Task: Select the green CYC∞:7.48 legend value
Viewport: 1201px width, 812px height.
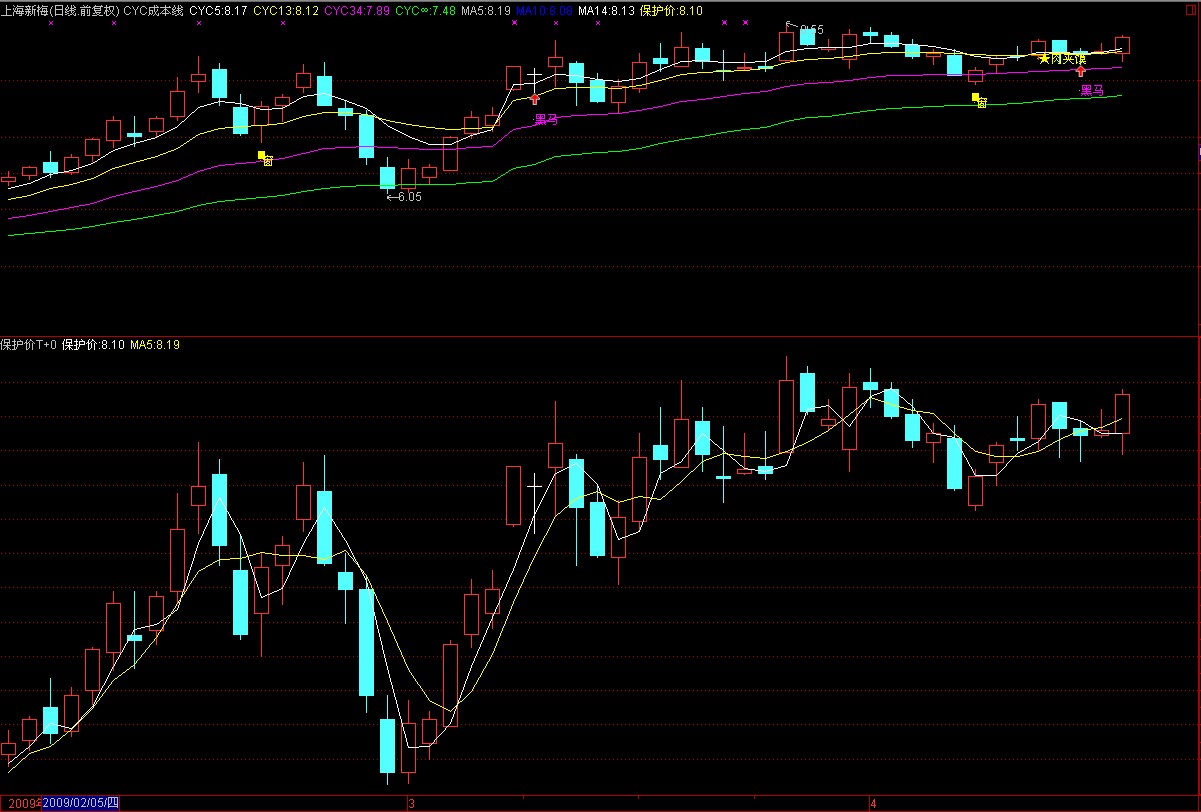Action: point(426,10)
